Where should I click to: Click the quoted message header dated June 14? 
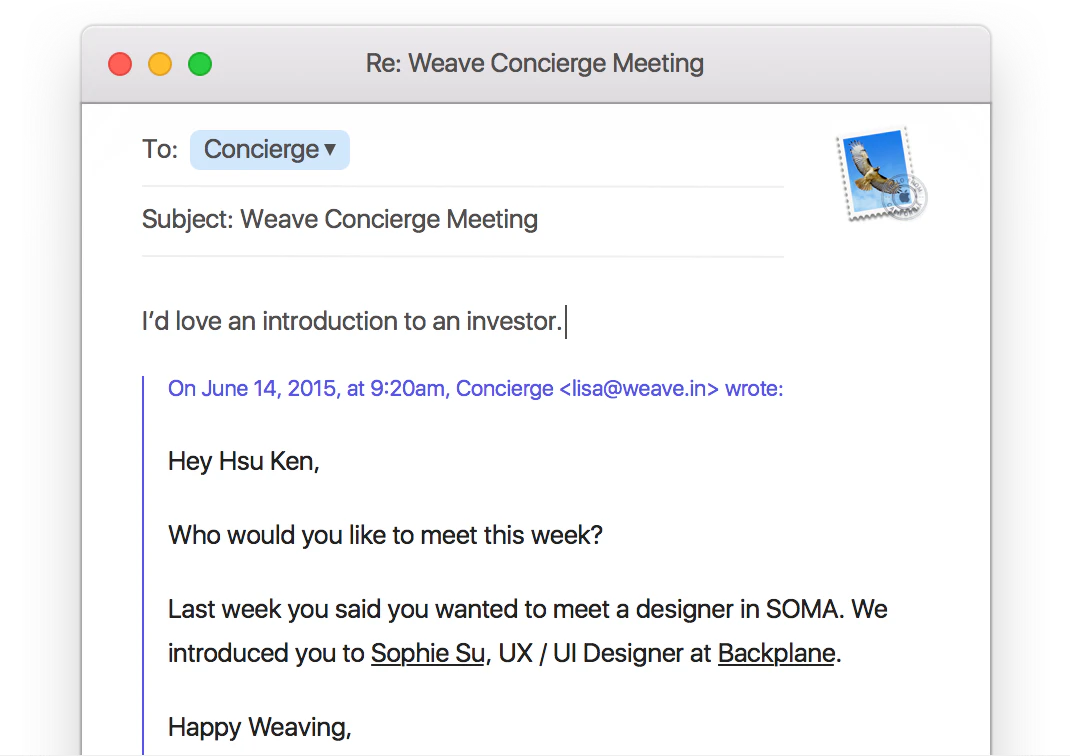[x=475, y=388]
